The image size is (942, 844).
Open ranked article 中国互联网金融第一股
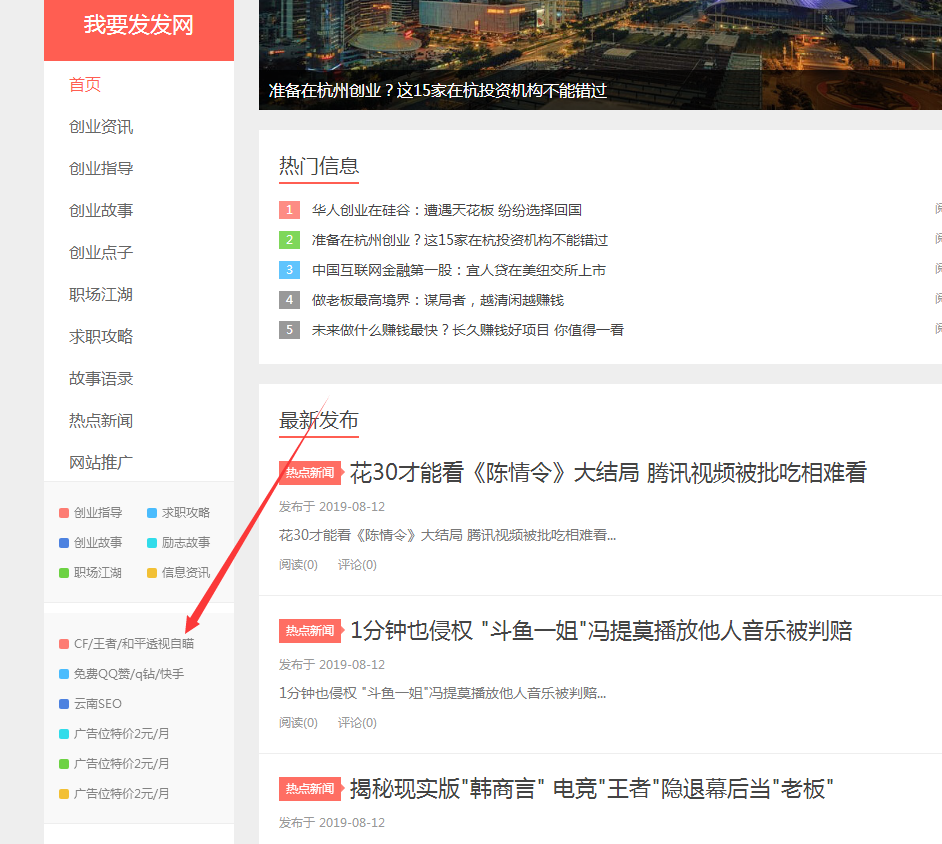458,270
